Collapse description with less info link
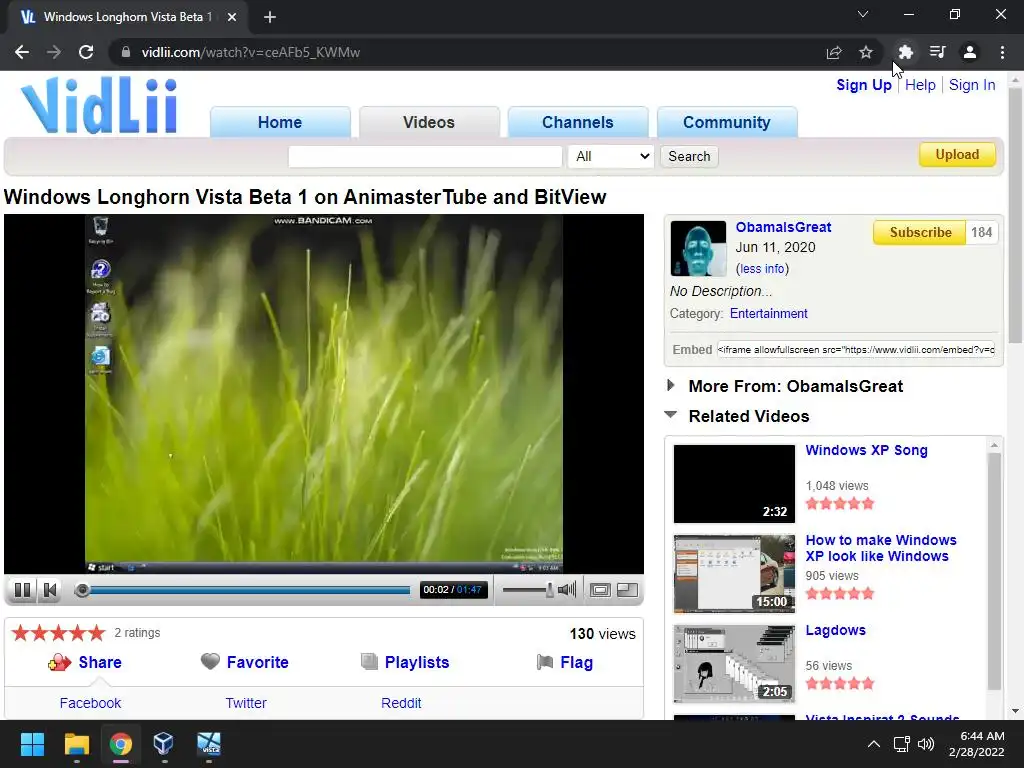Image resolution: width=1024 pixels, height=768 pixels. click(x=762, y=268)
